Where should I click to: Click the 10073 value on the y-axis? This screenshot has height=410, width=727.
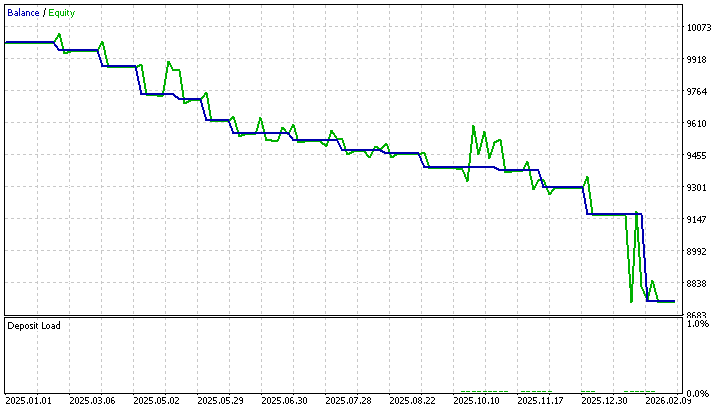[699, 27]
